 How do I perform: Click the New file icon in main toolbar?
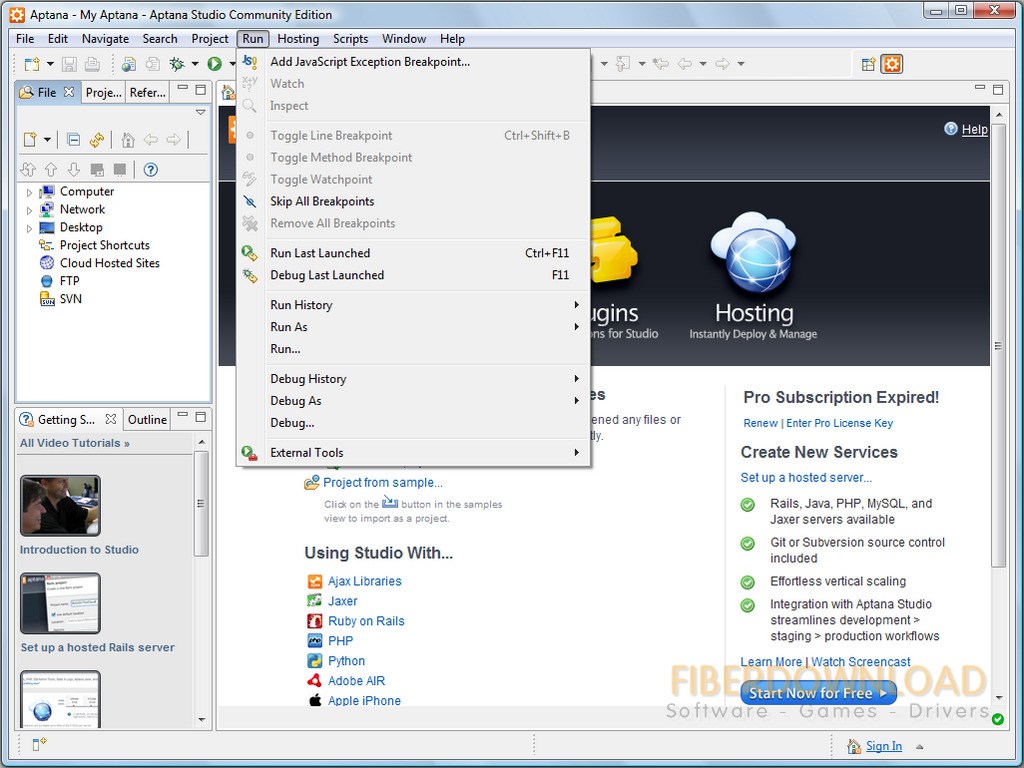tap(31, 64)
